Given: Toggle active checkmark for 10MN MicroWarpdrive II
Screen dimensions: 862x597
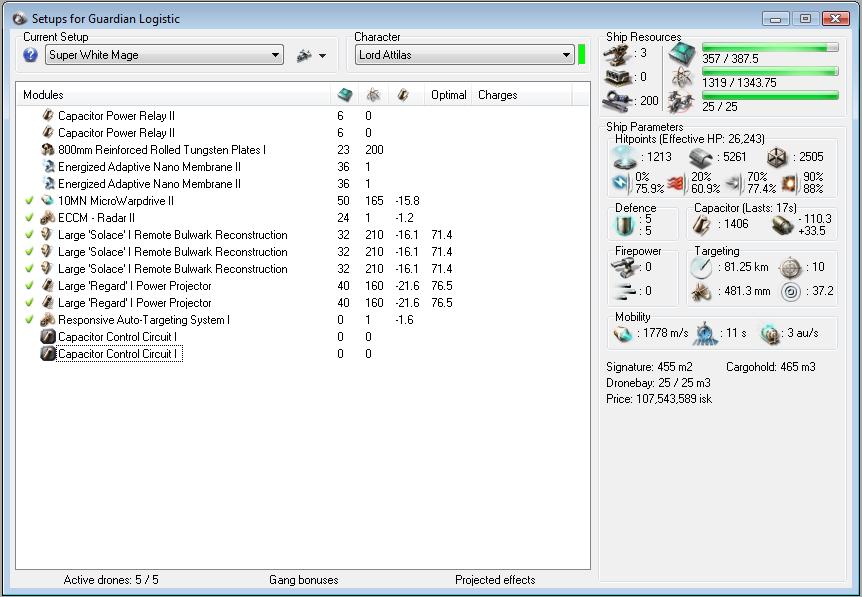Looking at the screenshot, I should tap(29, 201).
